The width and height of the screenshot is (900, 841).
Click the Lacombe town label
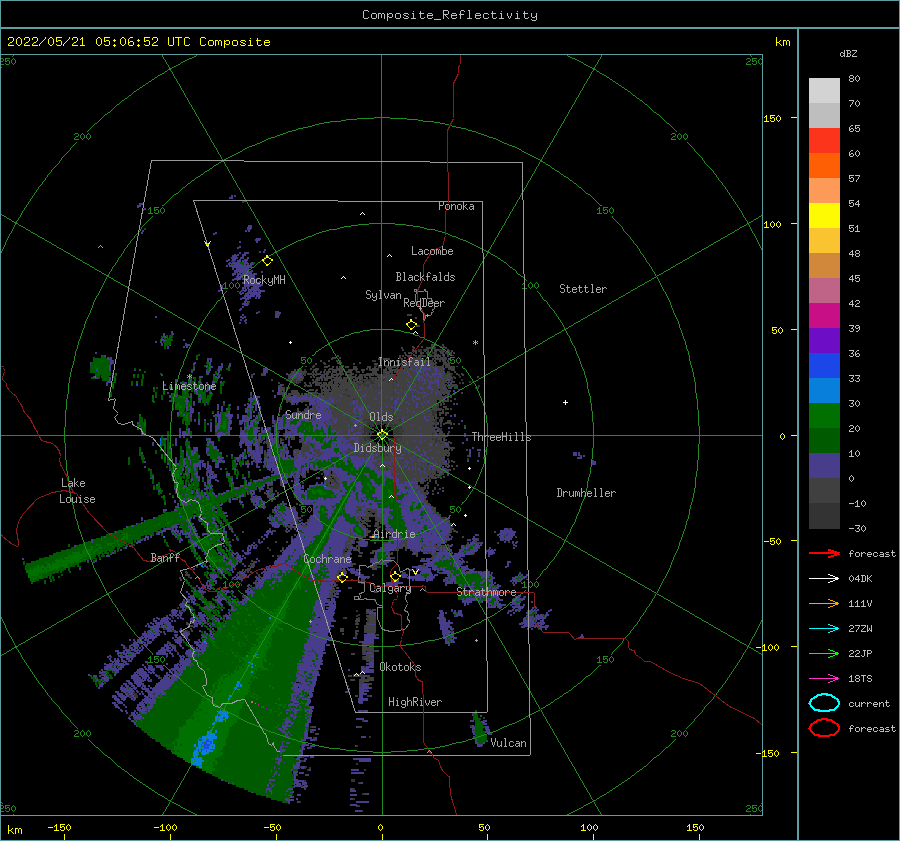[x=432, y=251]
